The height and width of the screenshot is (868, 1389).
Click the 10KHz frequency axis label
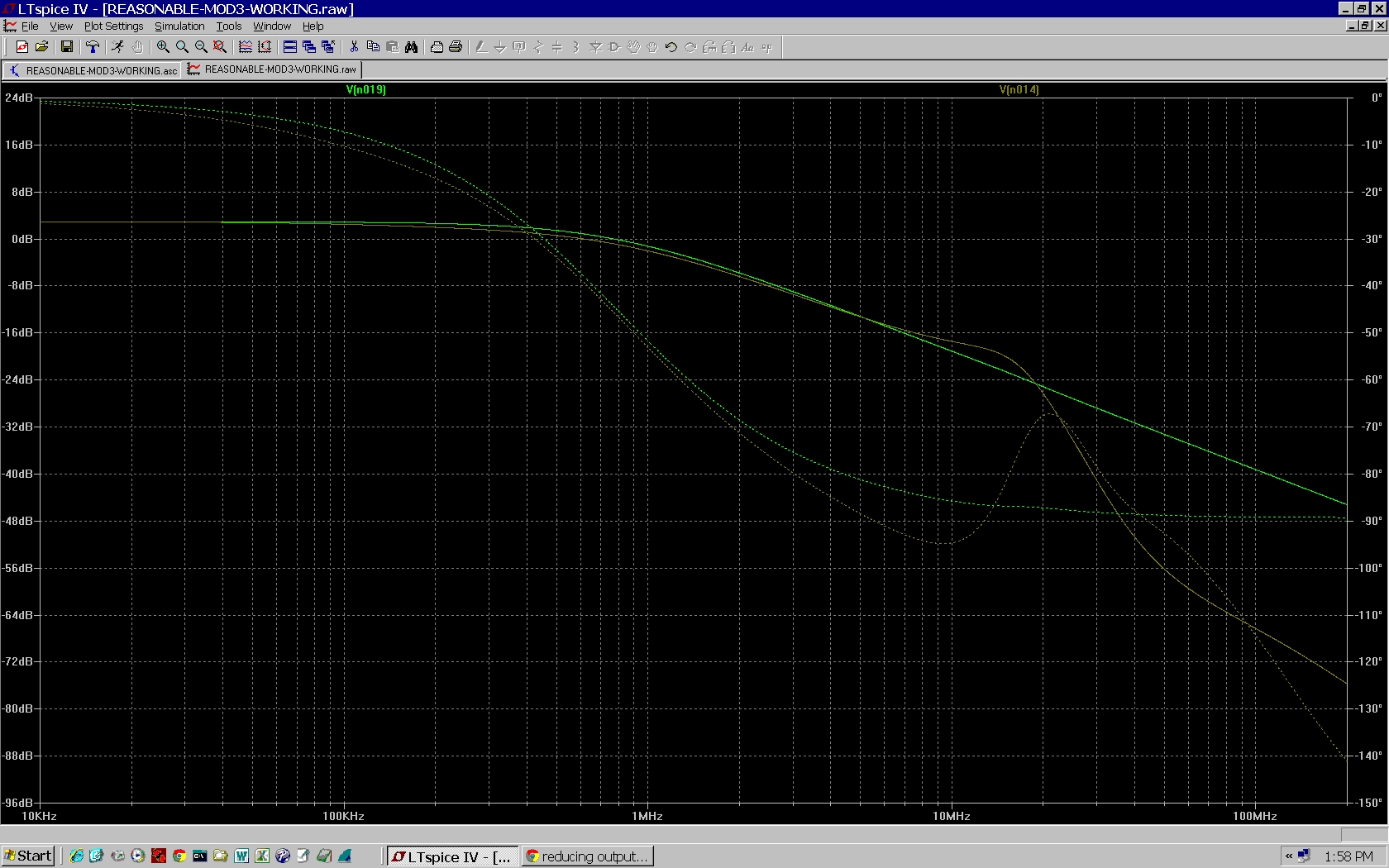point(39,816)
